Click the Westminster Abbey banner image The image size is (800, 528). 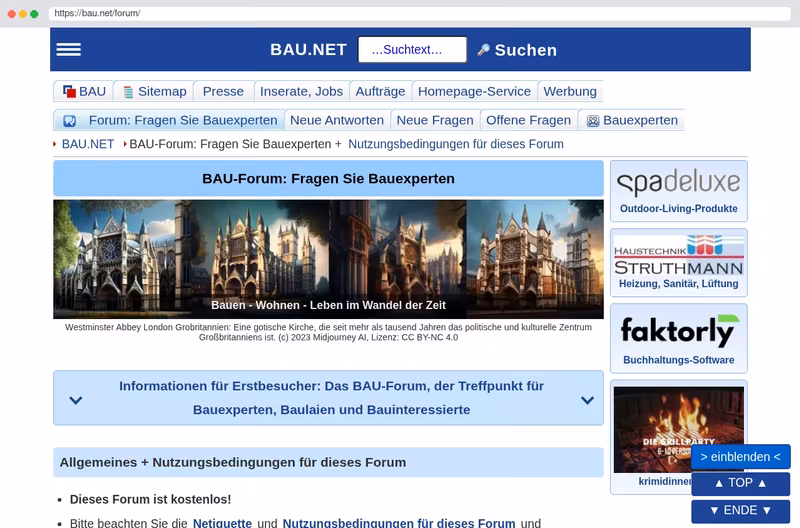328,259
